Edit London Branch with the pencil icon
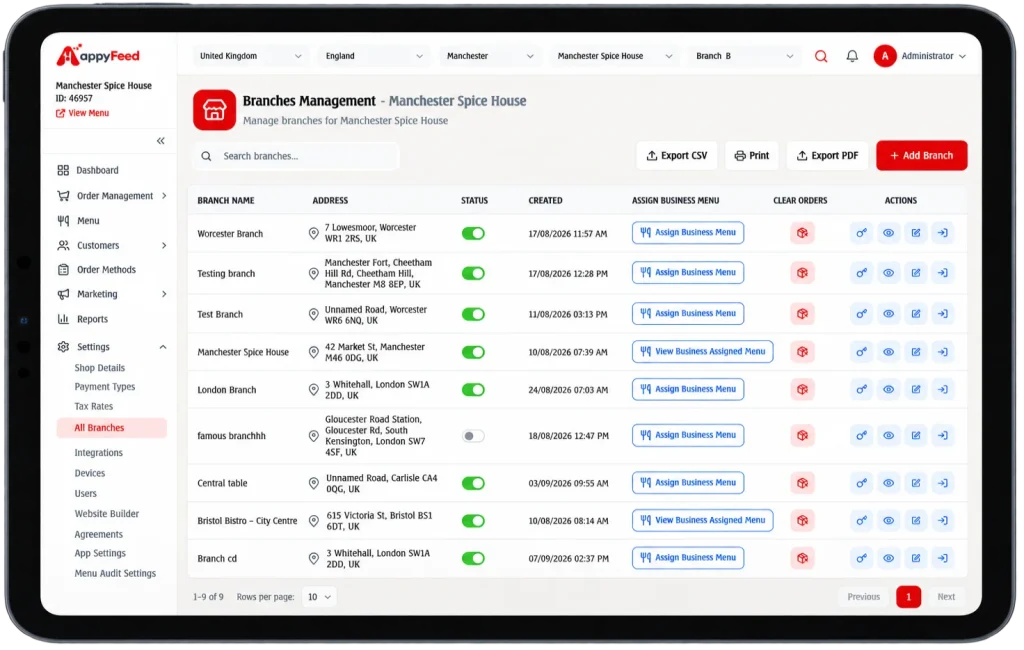This screenshot has height=650, width=1024. [916, 390]
